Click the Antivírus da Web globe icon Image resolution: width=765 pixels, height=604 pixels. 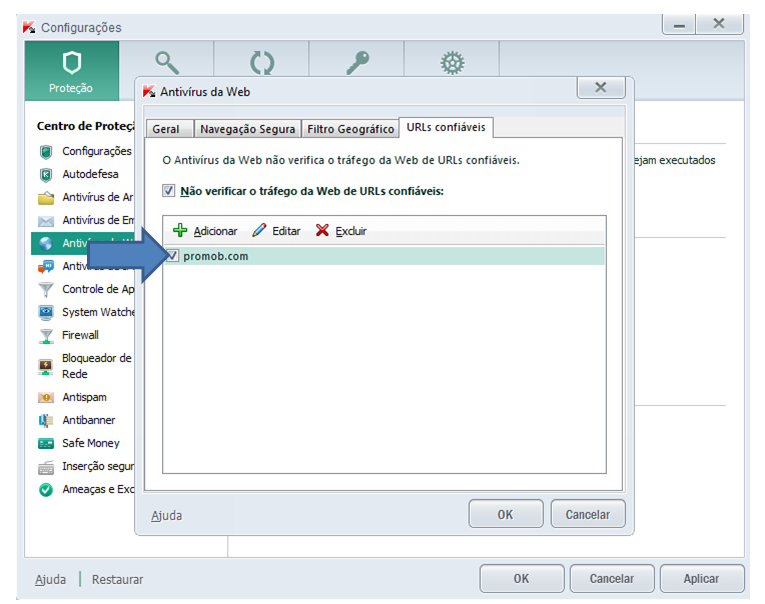point(46,243)
